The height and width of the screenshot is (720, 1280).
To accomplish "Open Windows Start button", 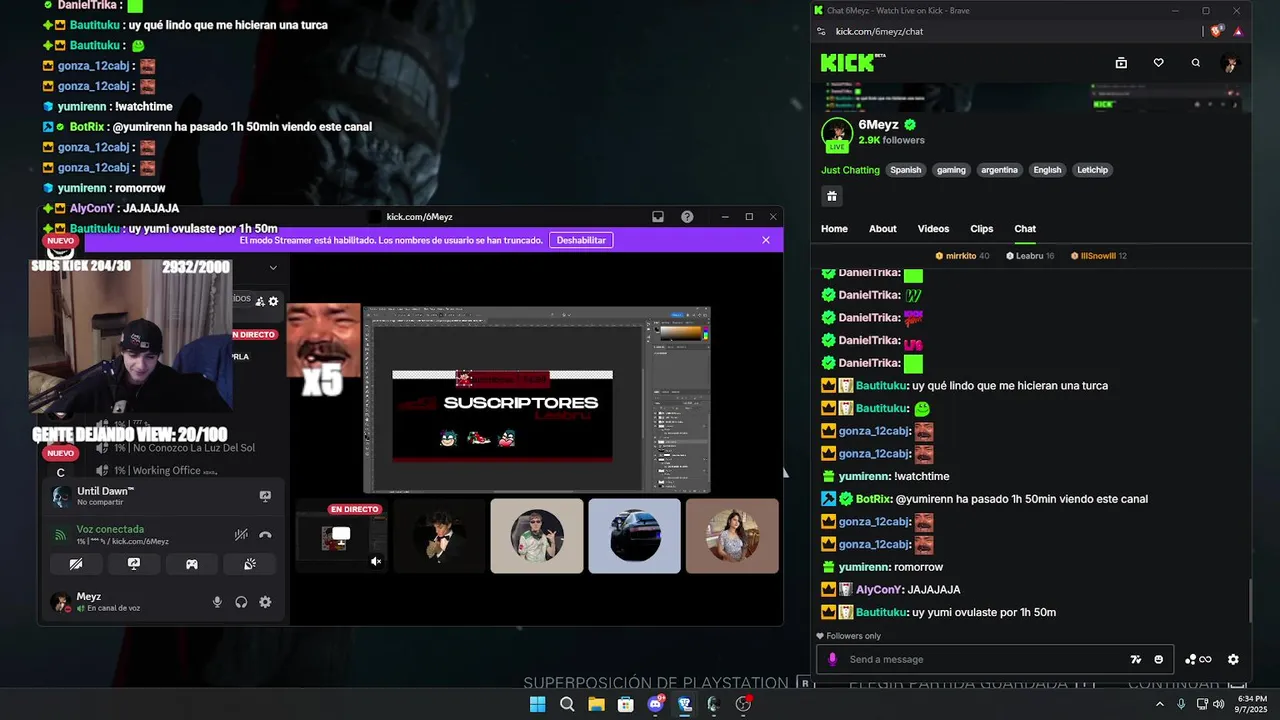I will point(537,704).
